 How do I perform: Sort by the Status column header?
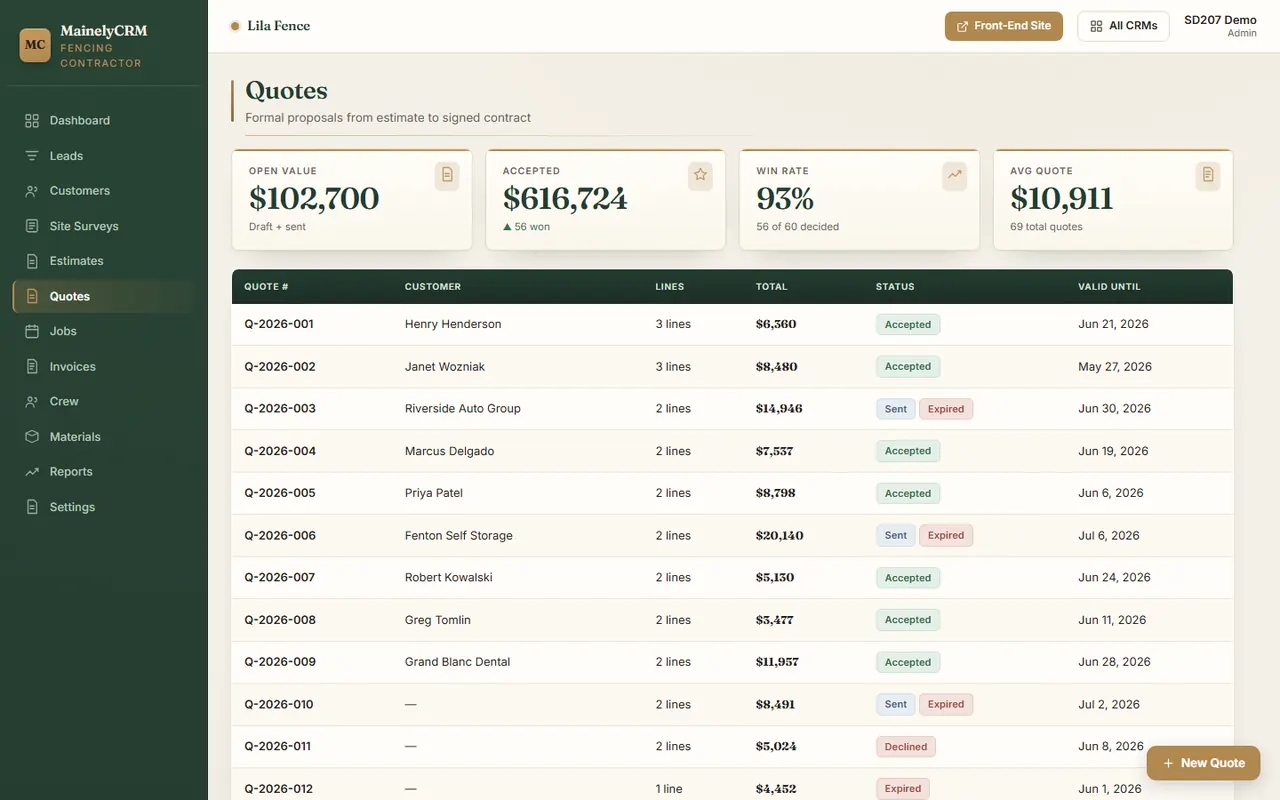click(x=895, y=287)
